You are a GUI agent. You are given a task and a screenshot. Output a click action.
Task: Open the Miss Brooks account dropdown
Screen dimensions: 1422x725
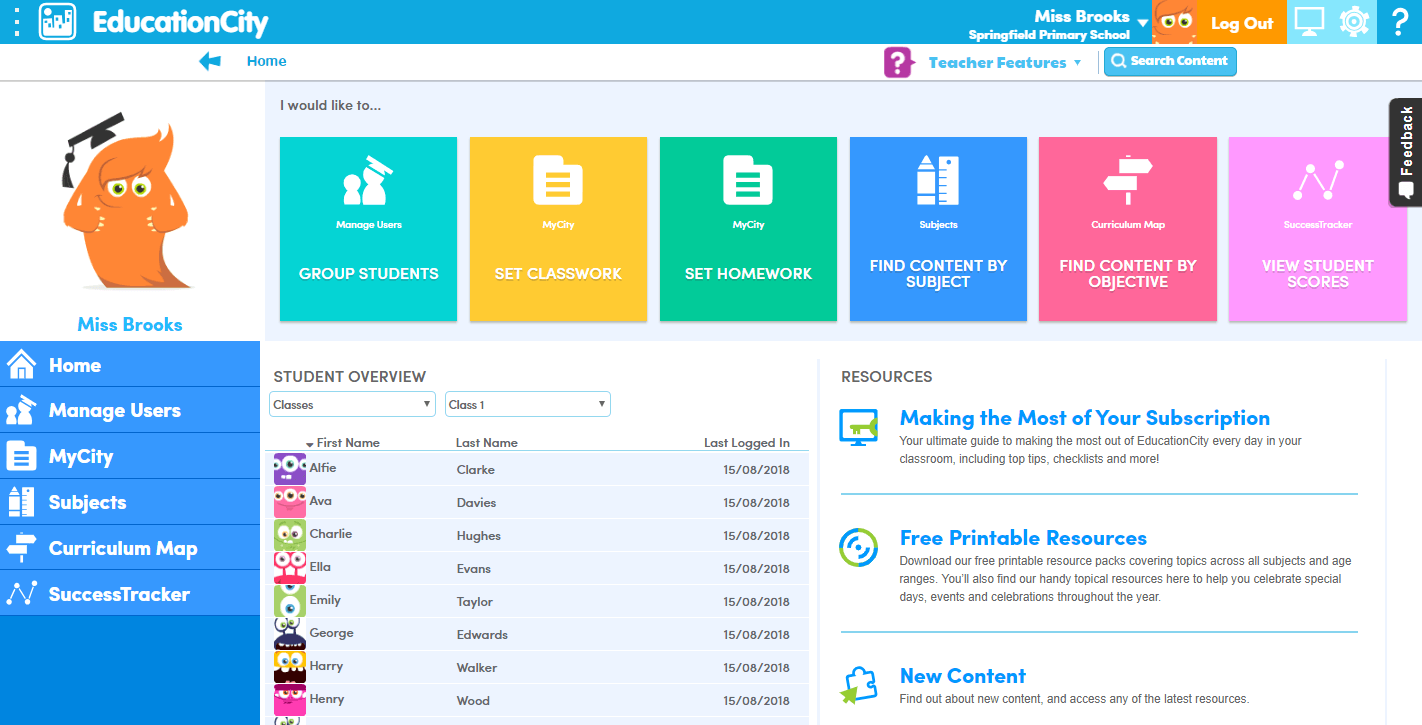click(1086, 17)
